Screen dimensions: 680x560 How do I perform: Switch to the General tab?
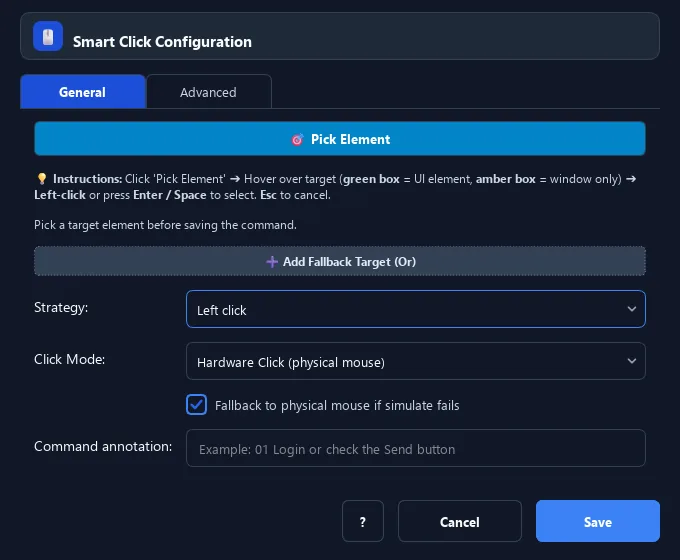82,92
